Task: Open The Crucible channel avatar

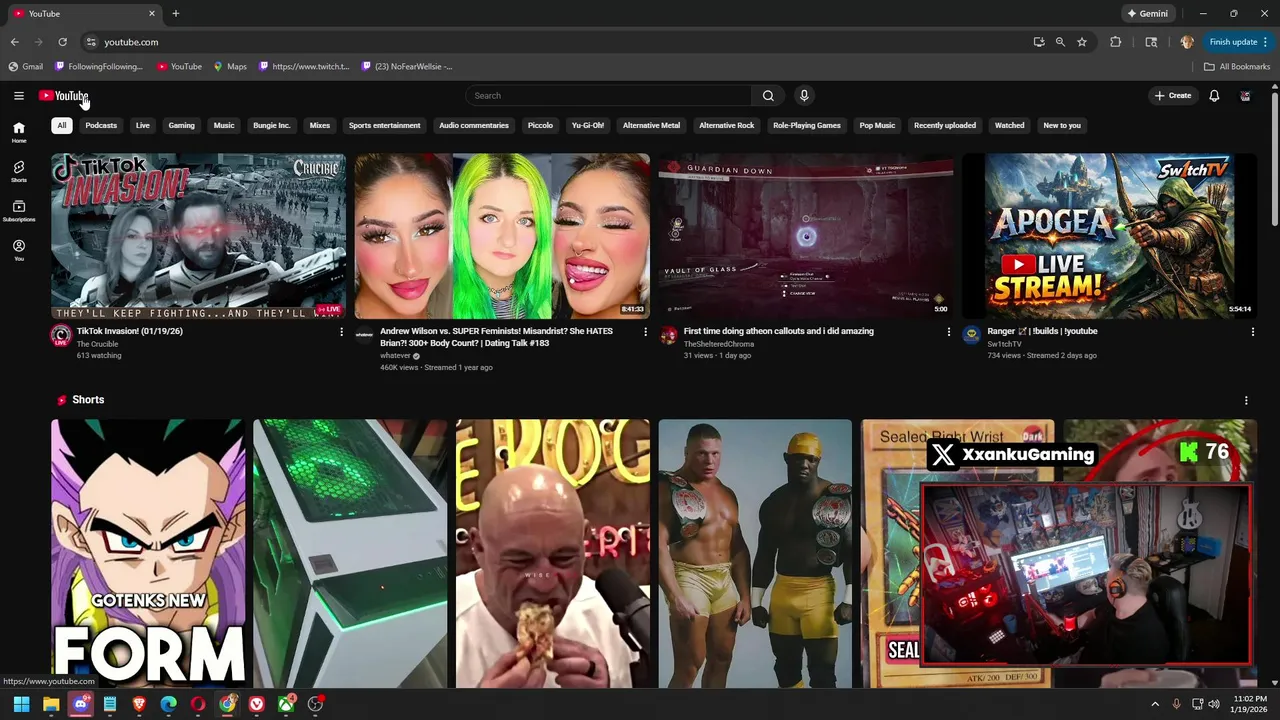Action: 61,335
